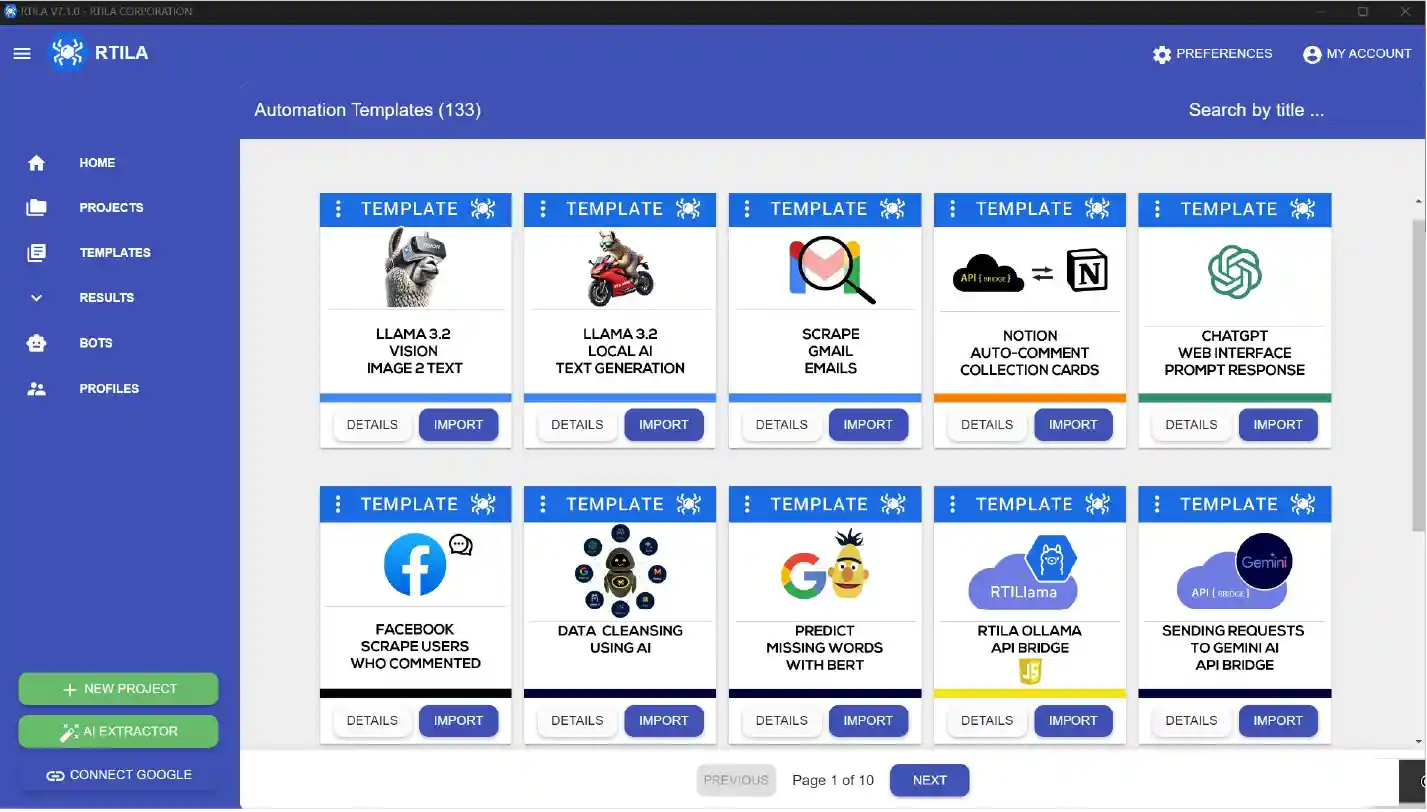Click the My Account label in top bar
This screenshot has width=1427, height=812.
pyautogui.click(x=1369, y=54)
